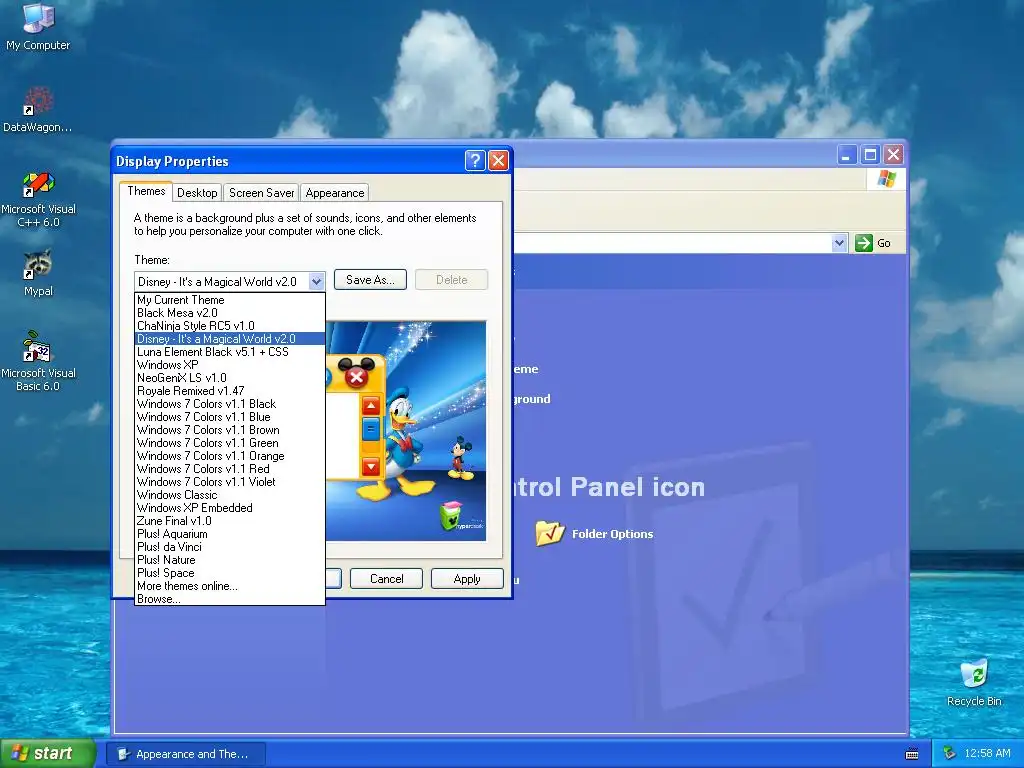
Task: Click the Disney theme preview image
Action: click(x=406, y=431)
